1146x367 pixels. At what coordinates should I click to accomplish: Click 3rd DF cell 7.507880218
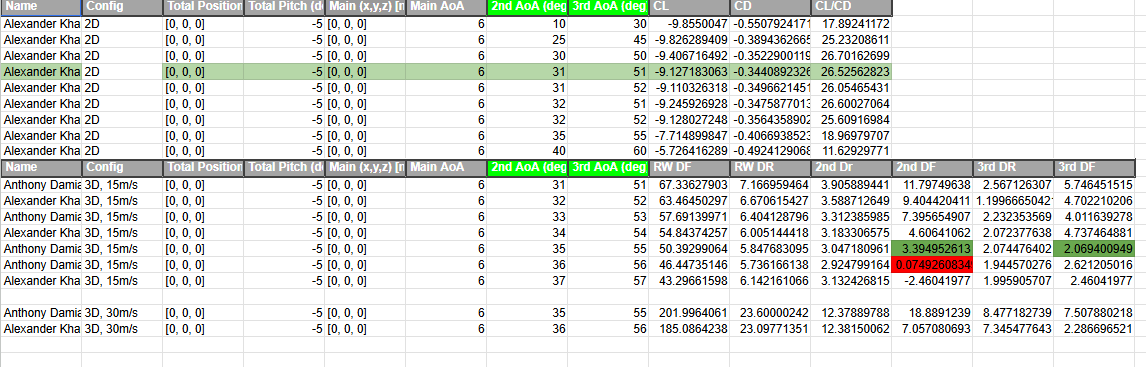tap(1094, 313)
